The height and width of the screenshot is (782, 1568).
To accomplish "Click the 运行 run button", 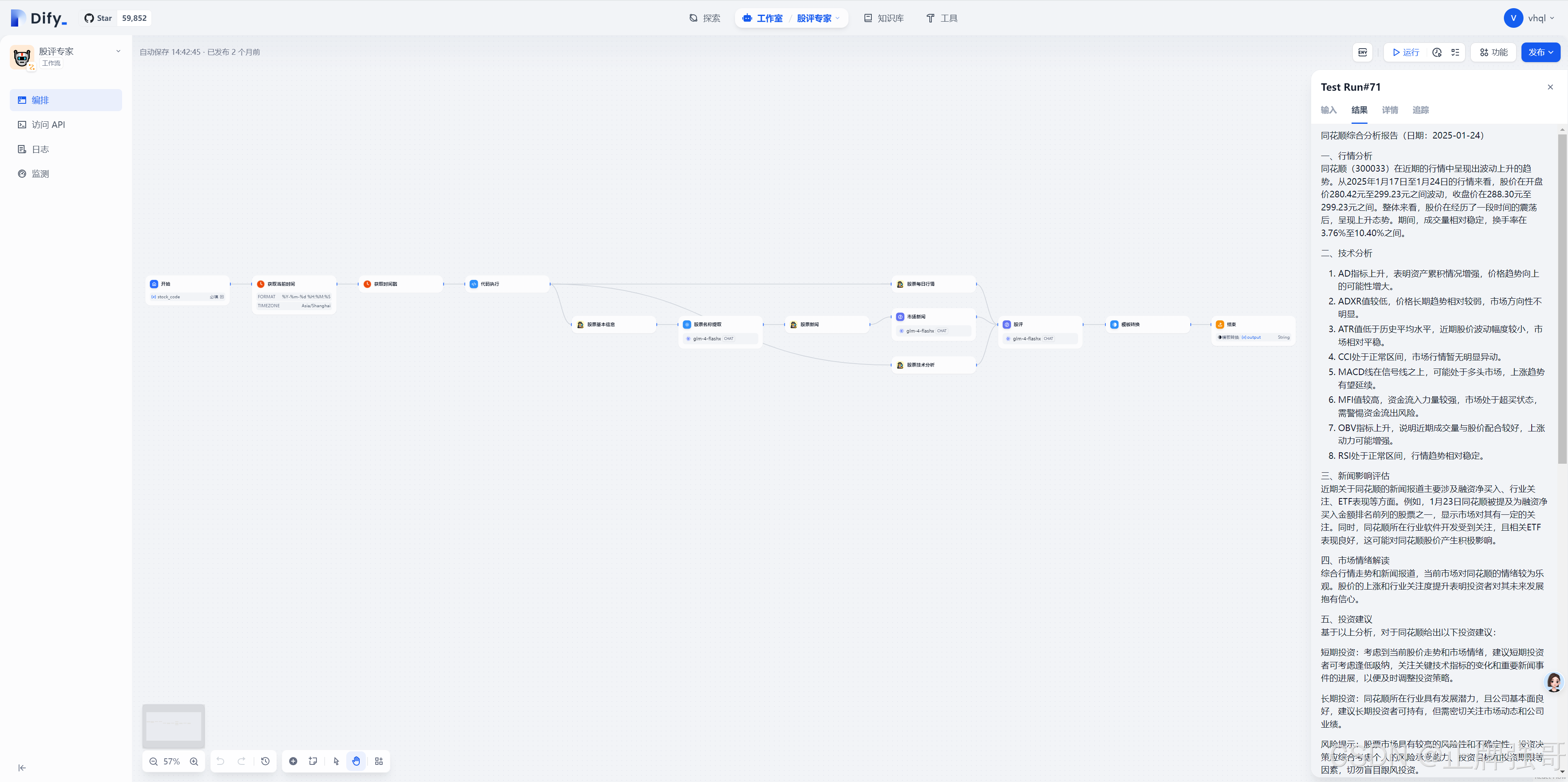I will click(x=1405, y=52).
